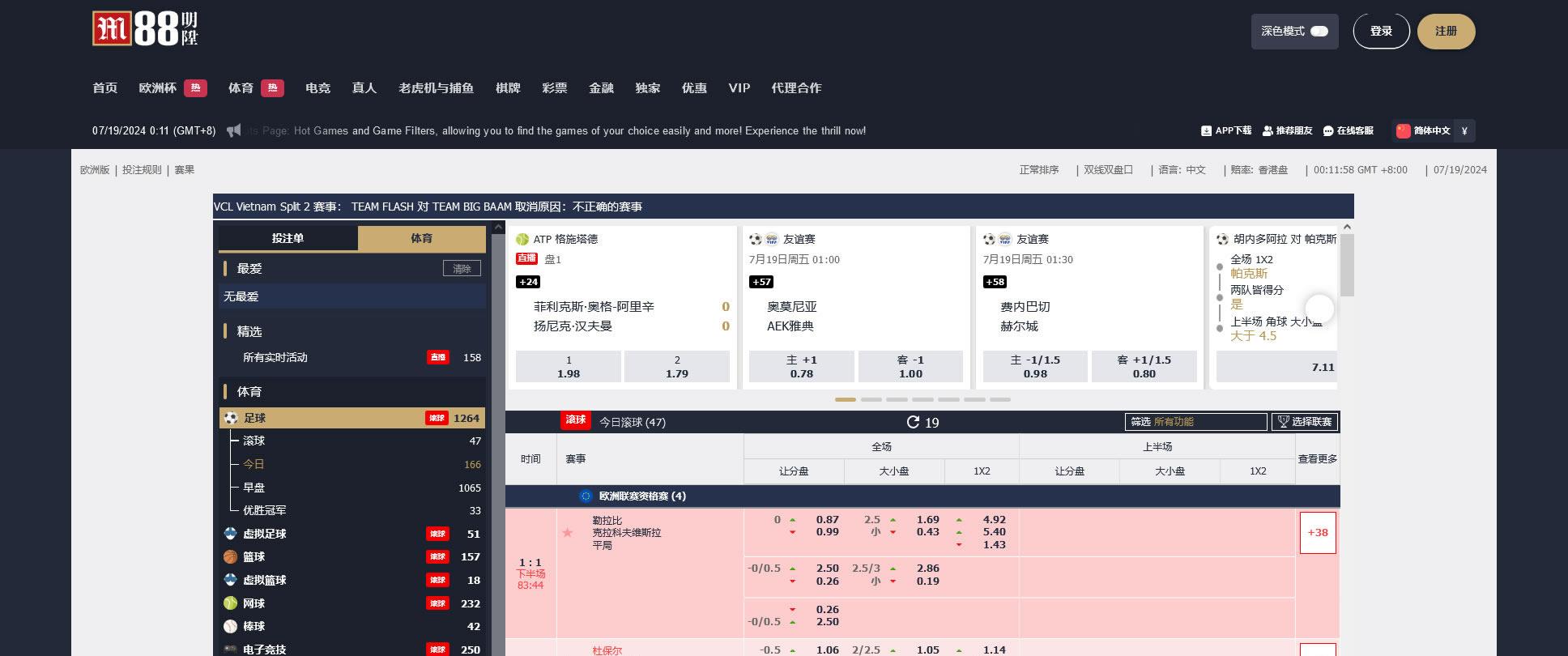The image size is (1568, 656).
Task: Toggle the 深色模式 dark mode switch
Action: [x=1319, y=32]
